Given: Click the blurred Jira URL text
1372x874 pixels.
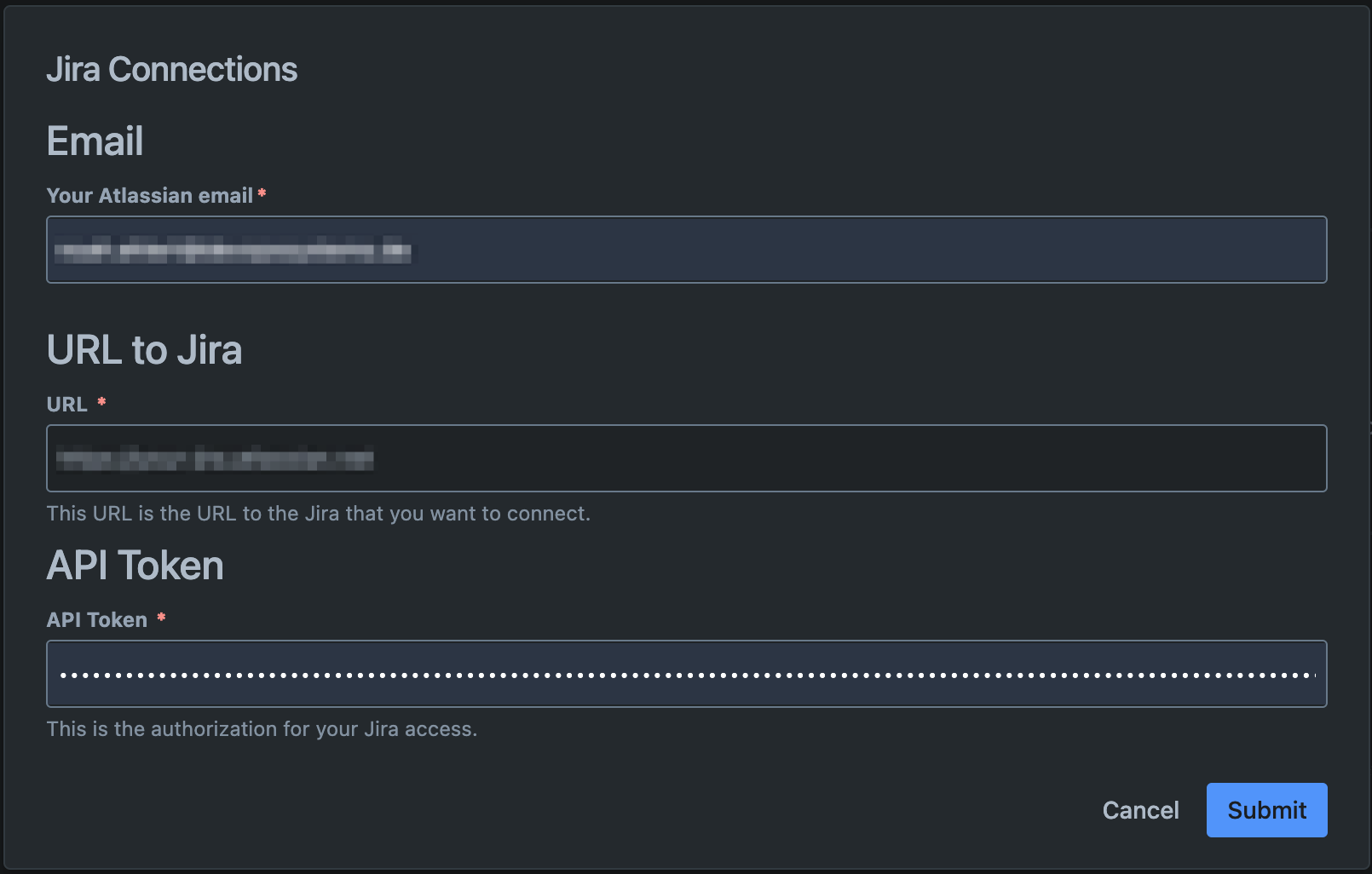Looking at the screenshot, I should (215, 459).
